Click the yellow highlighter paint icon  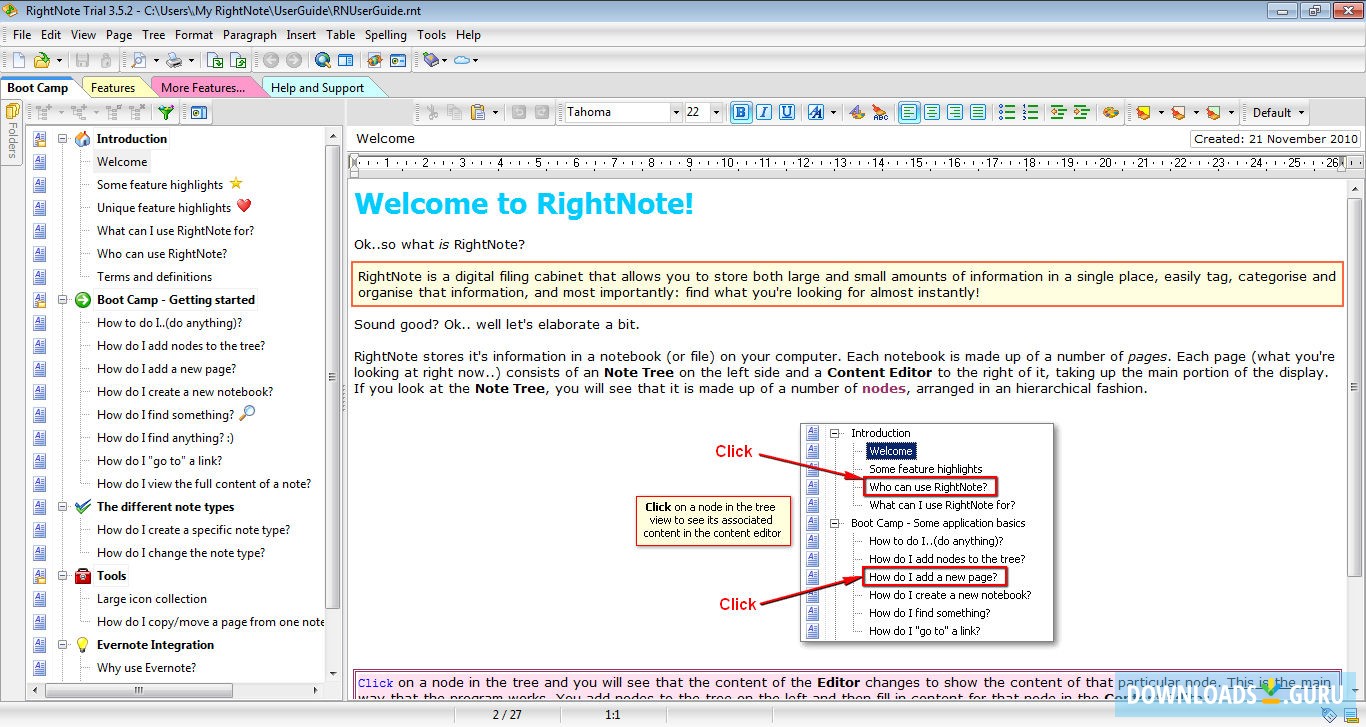[1143, 112]
